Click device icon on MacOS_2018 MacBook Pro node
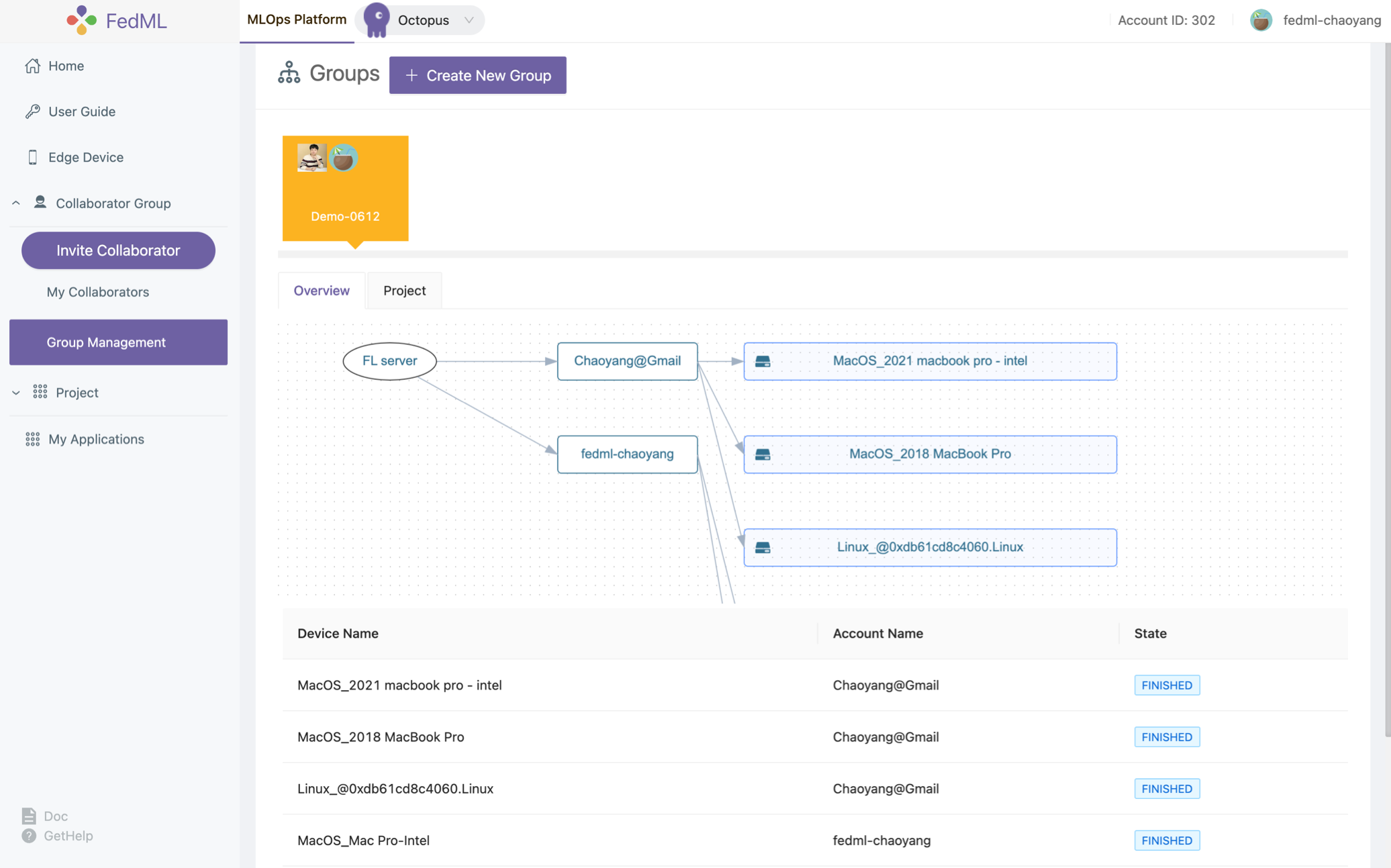 763,454
